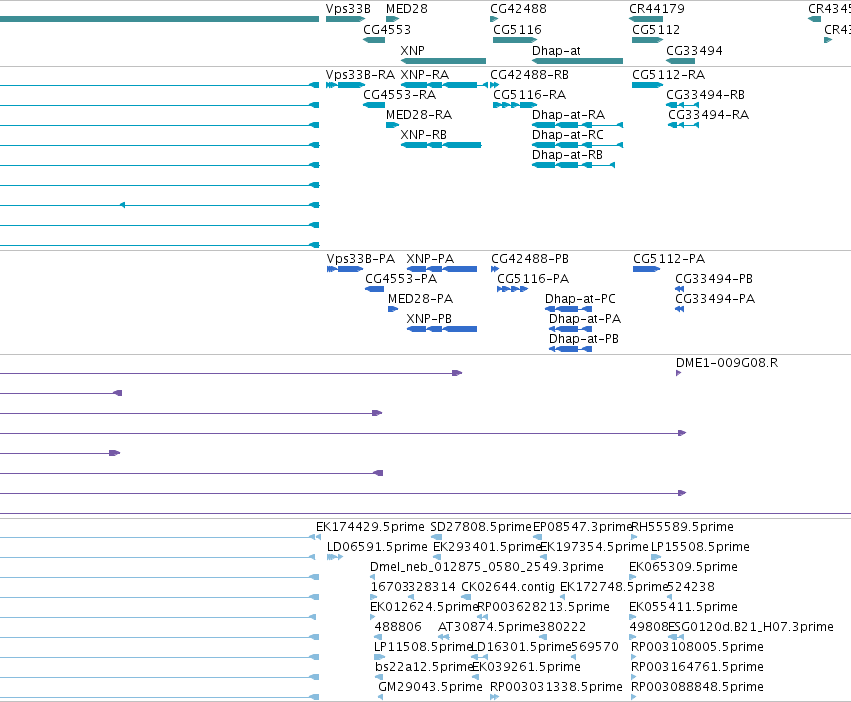The image size is (851, 702).
Task: Click the RH55589.5prime EST label
Action: tap(682, 527)
